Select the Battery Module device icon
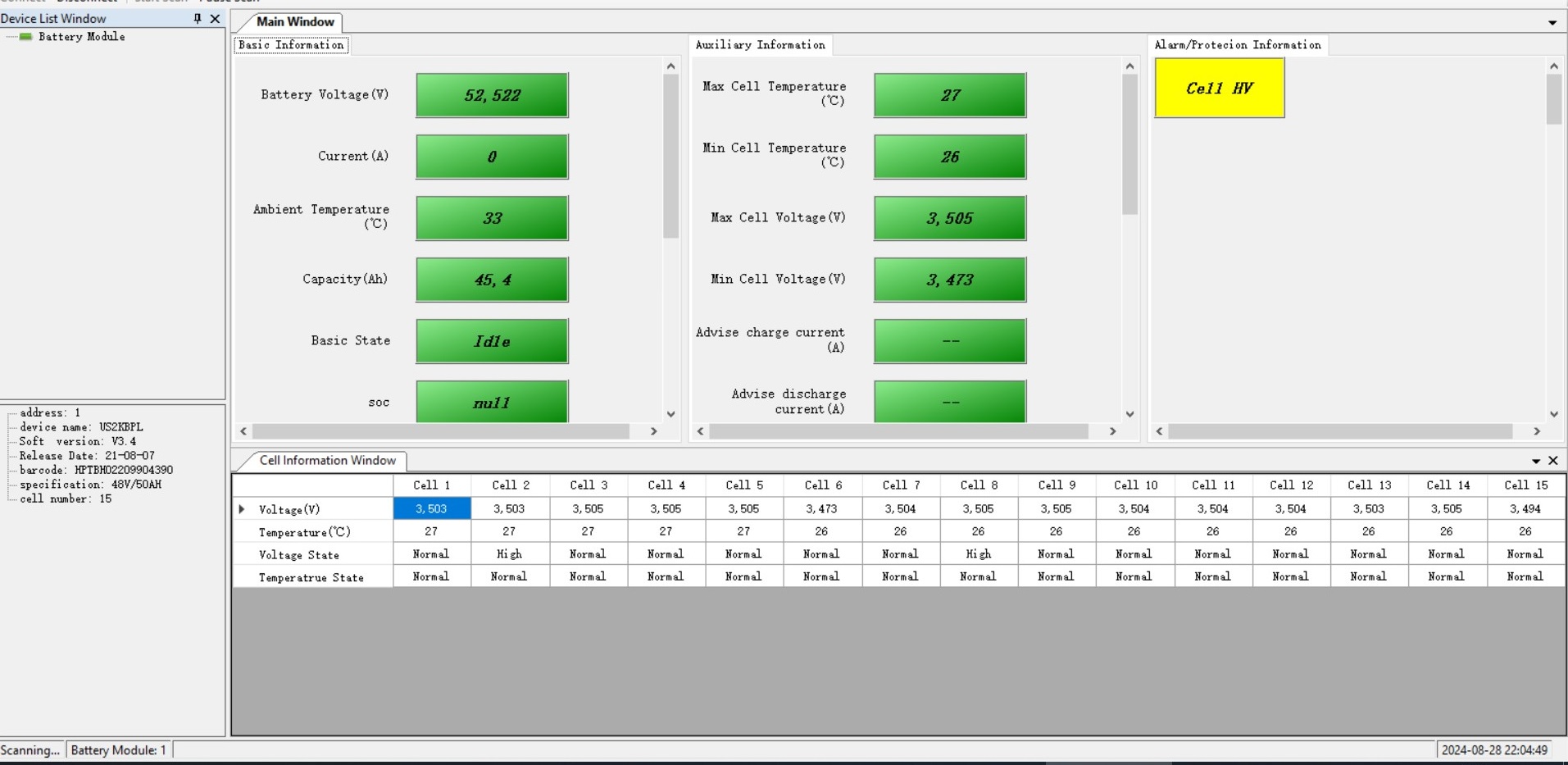The width and height of the screenshot is (1568, 765). point(26,37)
